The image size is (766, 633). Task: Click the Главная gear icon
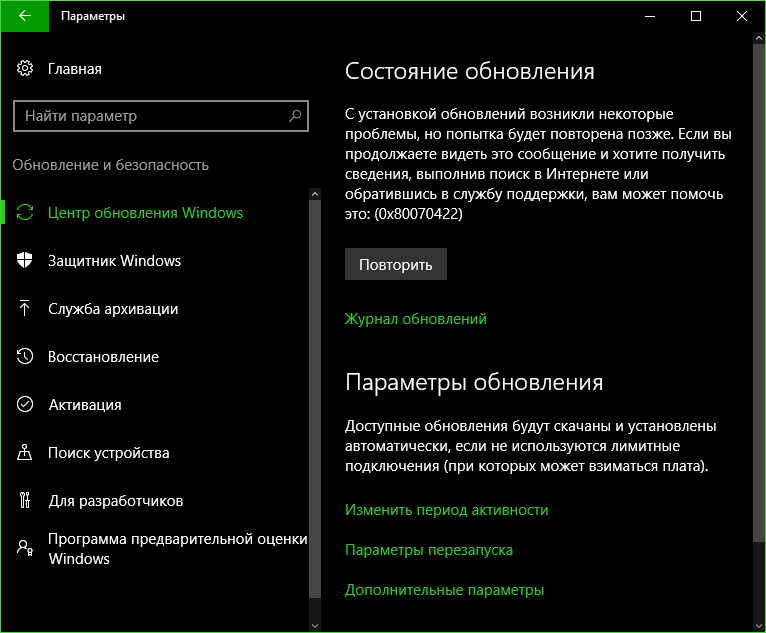pos(25,68)
